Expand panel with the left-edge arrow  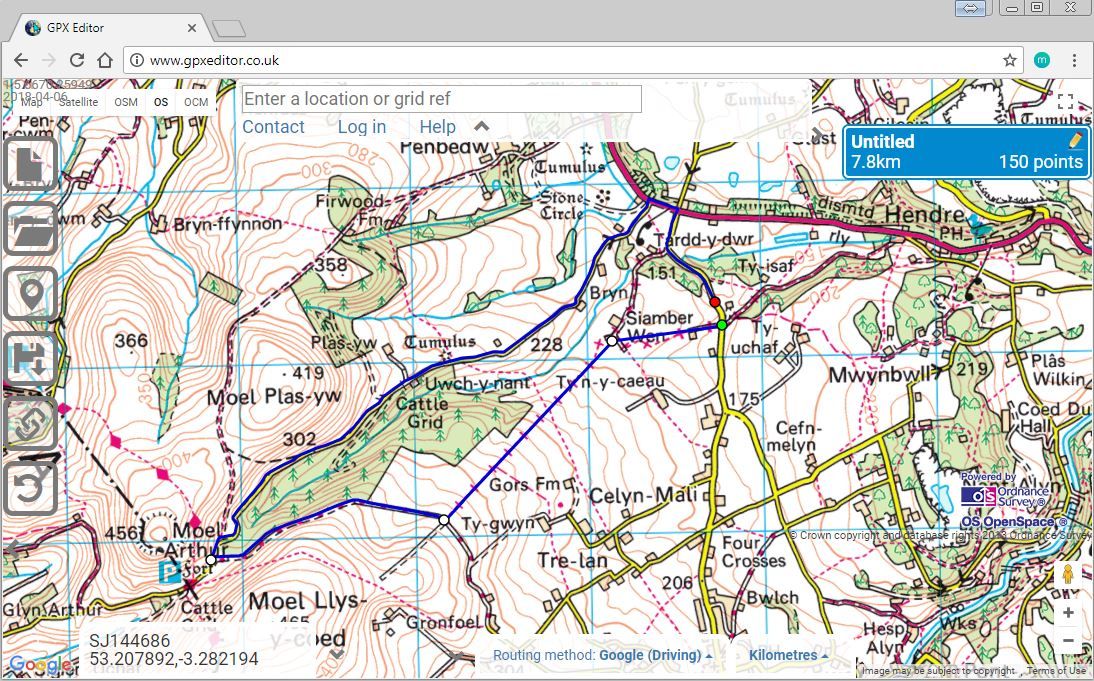click(x=11, y=547)
